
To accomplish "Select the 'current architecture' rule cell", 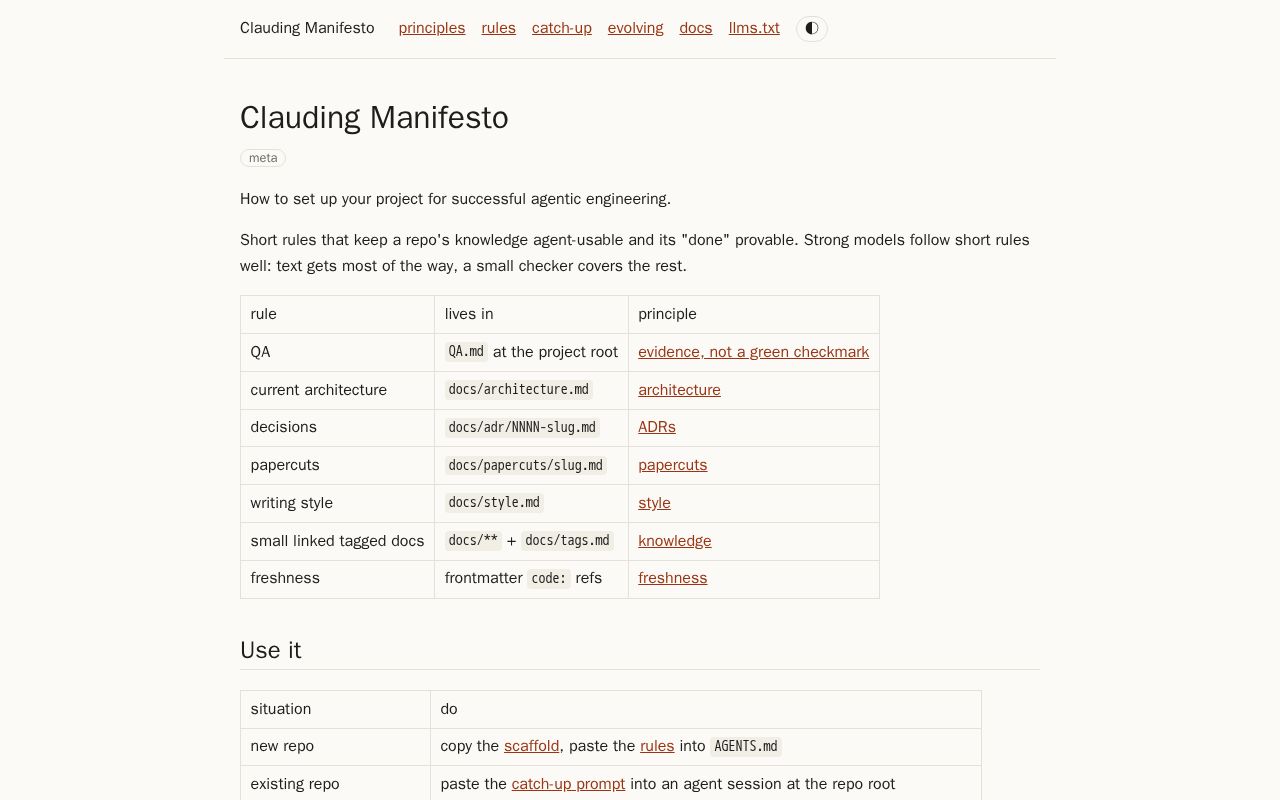I will tap(337, 390).
